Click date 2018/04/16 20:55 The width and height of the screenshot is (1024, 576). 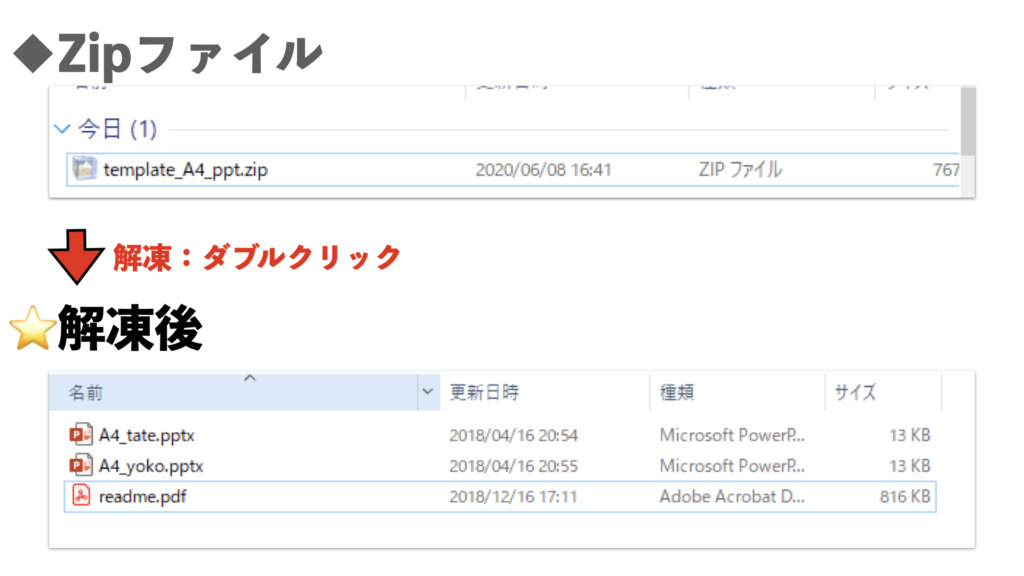coord(513,466)
